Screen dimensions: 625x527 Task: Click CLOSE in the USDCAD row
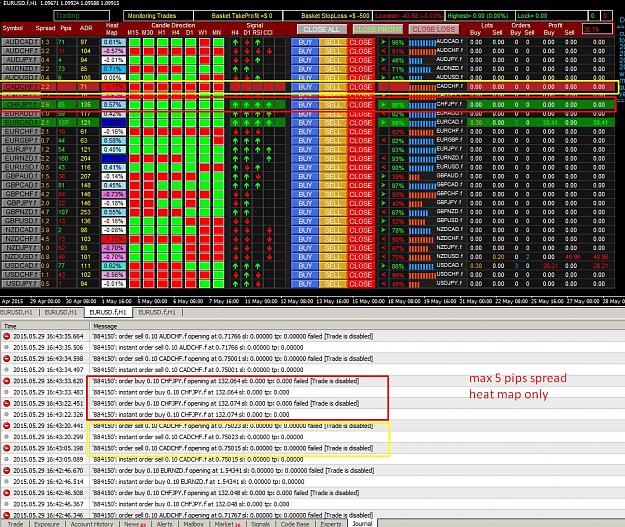point(361,266)
